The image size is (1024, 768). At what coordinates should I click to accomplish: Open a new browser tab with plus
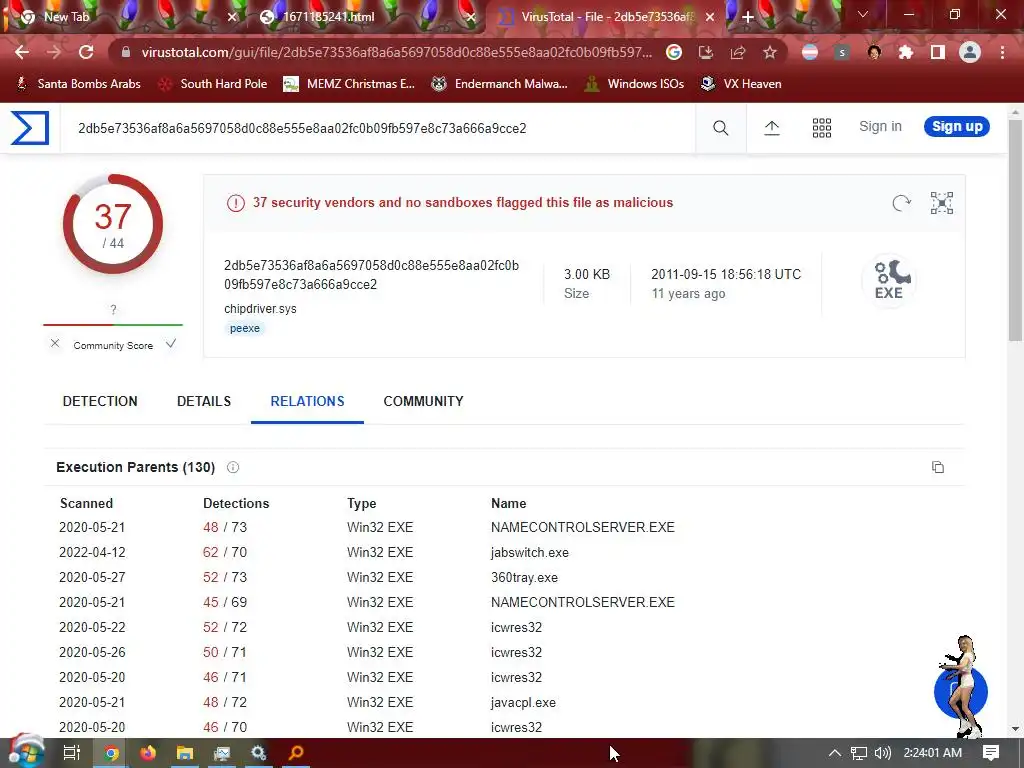coord(748,17)
